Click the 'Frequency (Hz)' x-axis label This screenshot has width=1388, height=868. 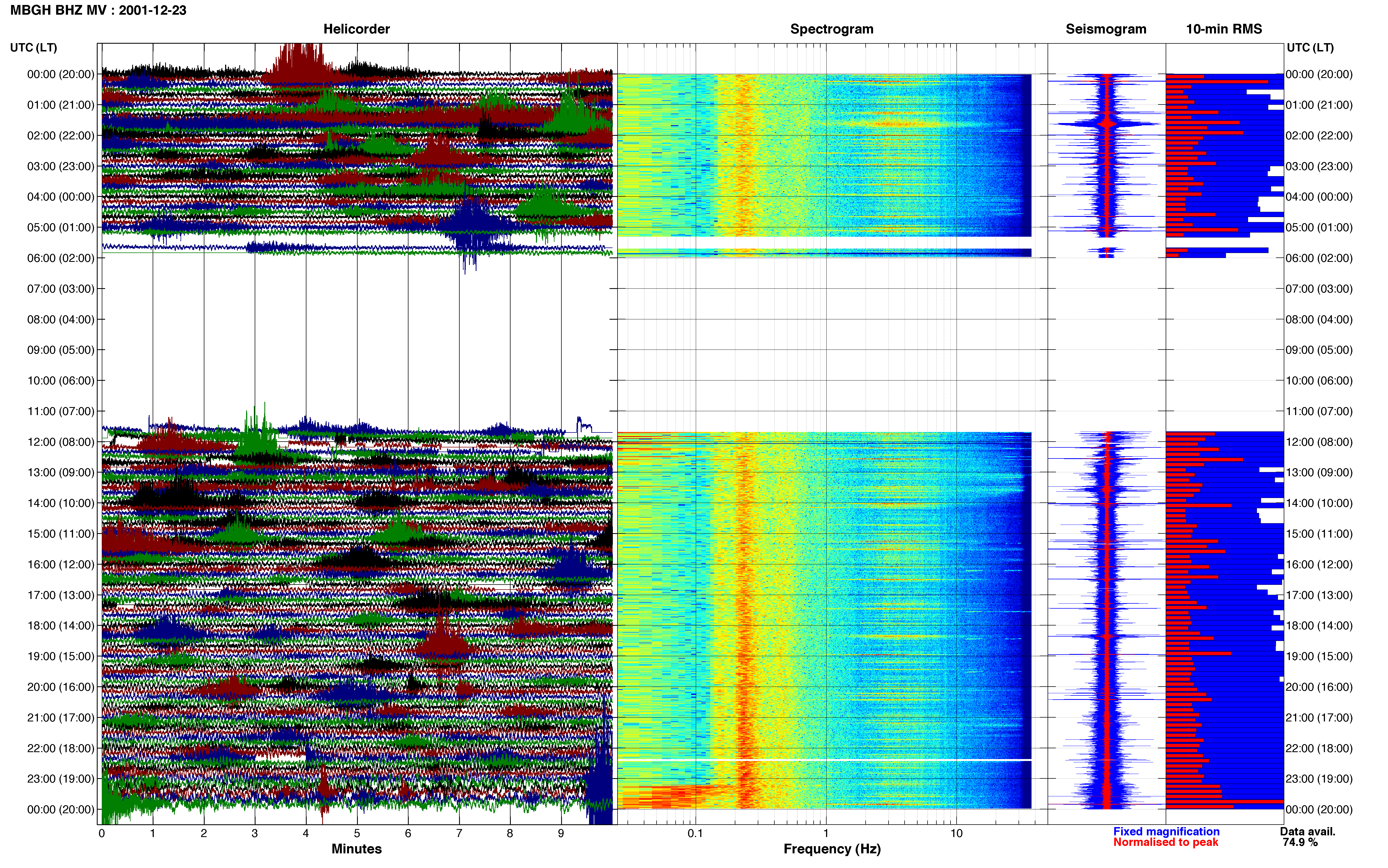[x=832, y=848]
